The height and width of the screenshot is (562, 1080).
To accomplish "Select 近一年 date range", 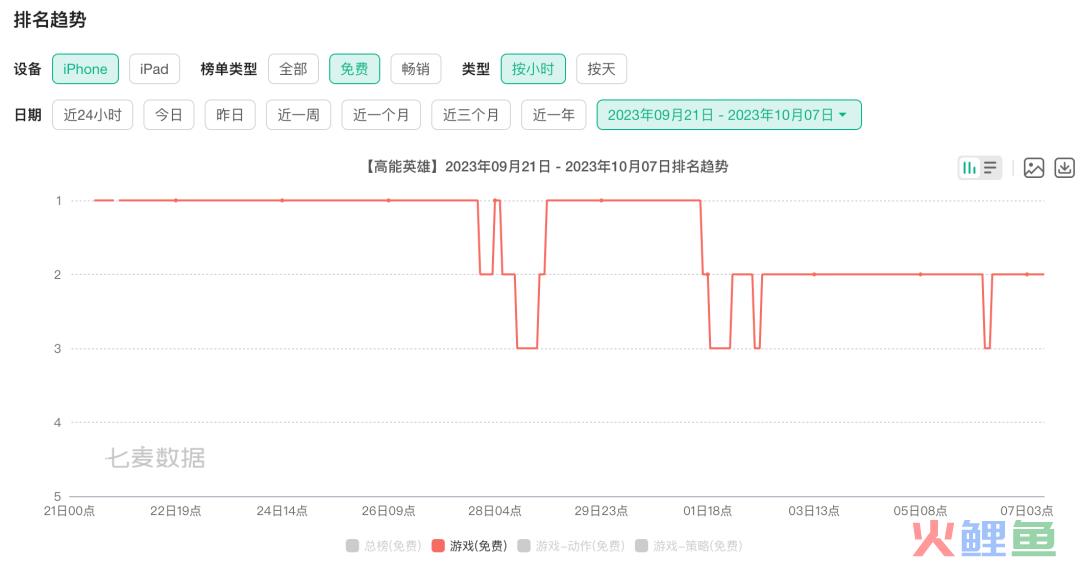I will click(x=554, y=114).
